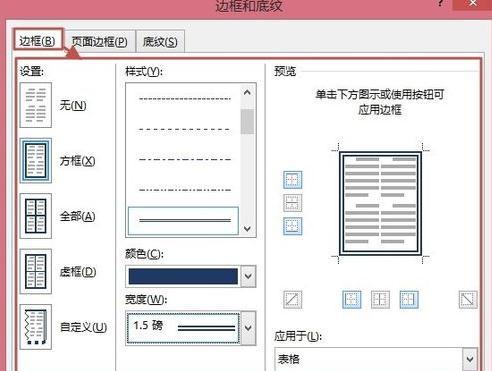The width and height of the screenshot is (492, 371).
Task: Open the 页面边框(P) page border tab
Action: [x=100, y=42]
